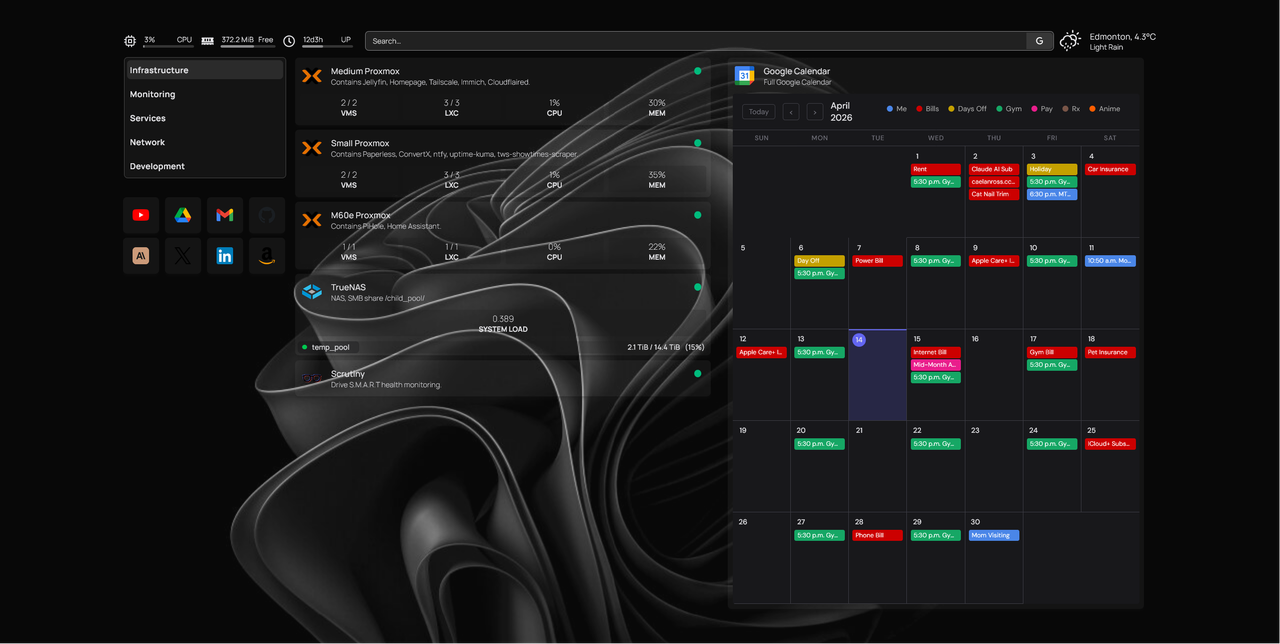Click the green Gym legend dot
The height and width of the screenshot is (644, 1280).
[1000, 109]
